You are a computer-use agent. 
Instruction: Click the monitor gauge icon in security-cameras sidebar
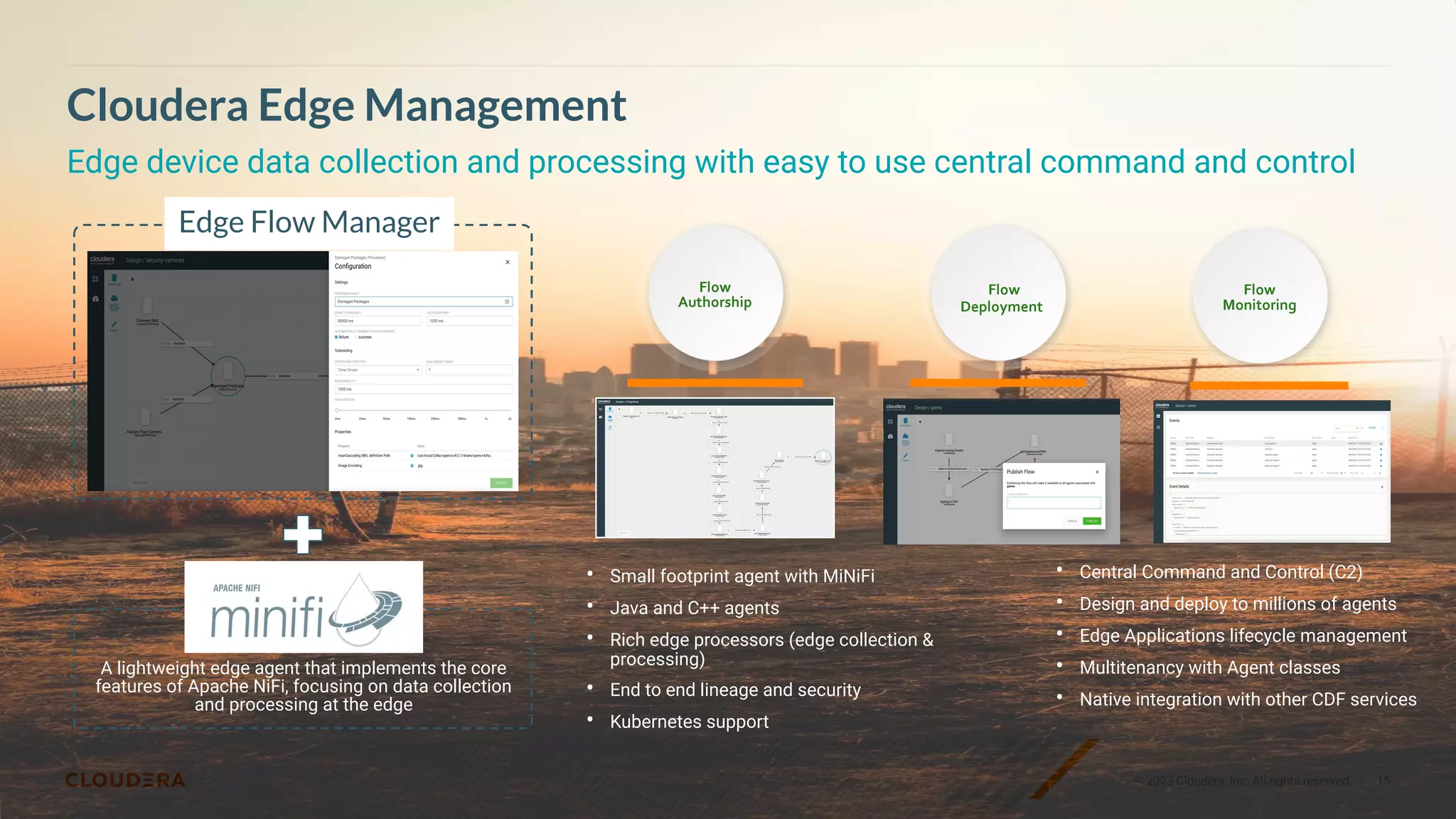click(95, 299)
